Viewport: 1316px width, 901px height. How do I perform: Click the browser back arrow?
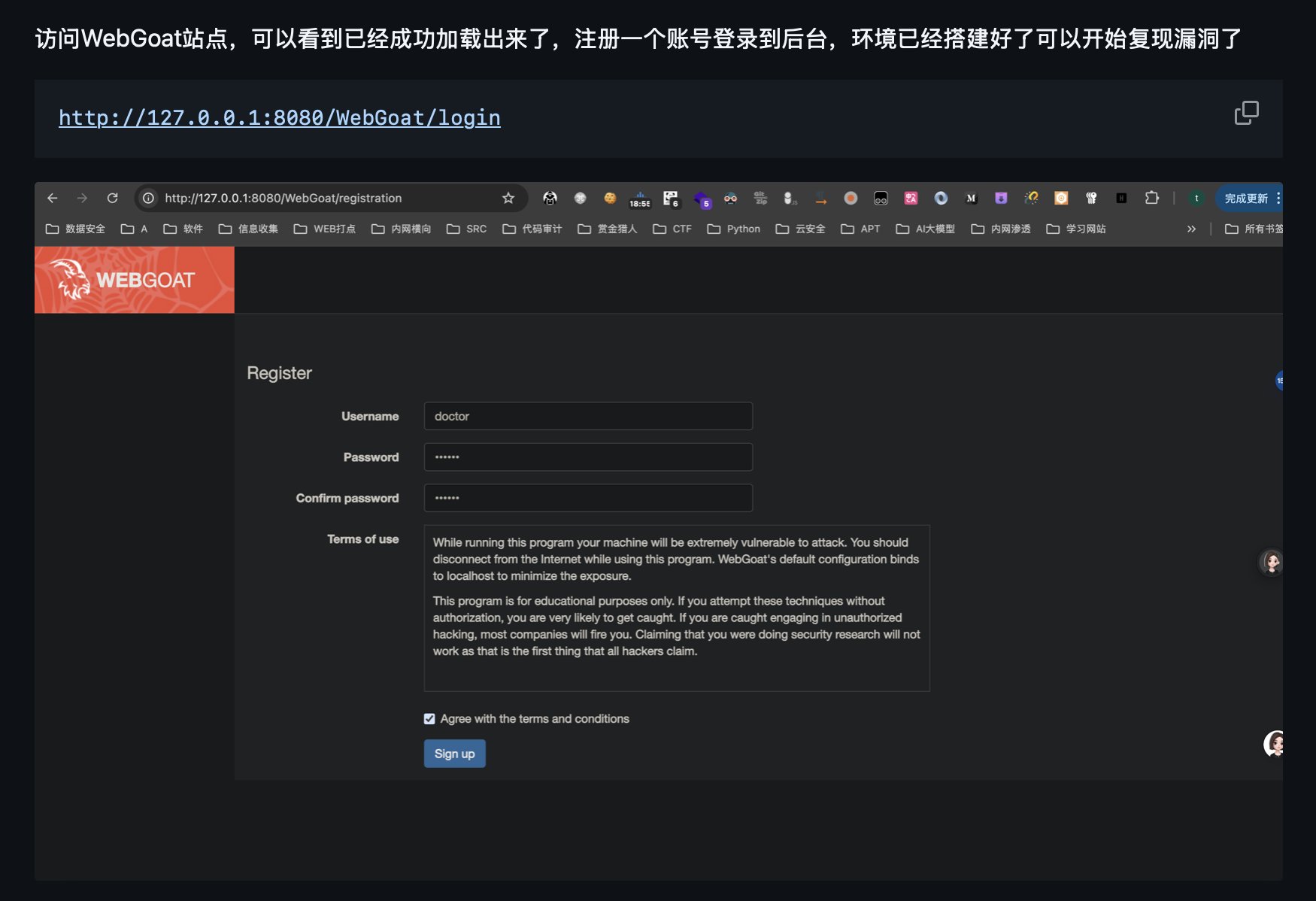coord(52,198)
